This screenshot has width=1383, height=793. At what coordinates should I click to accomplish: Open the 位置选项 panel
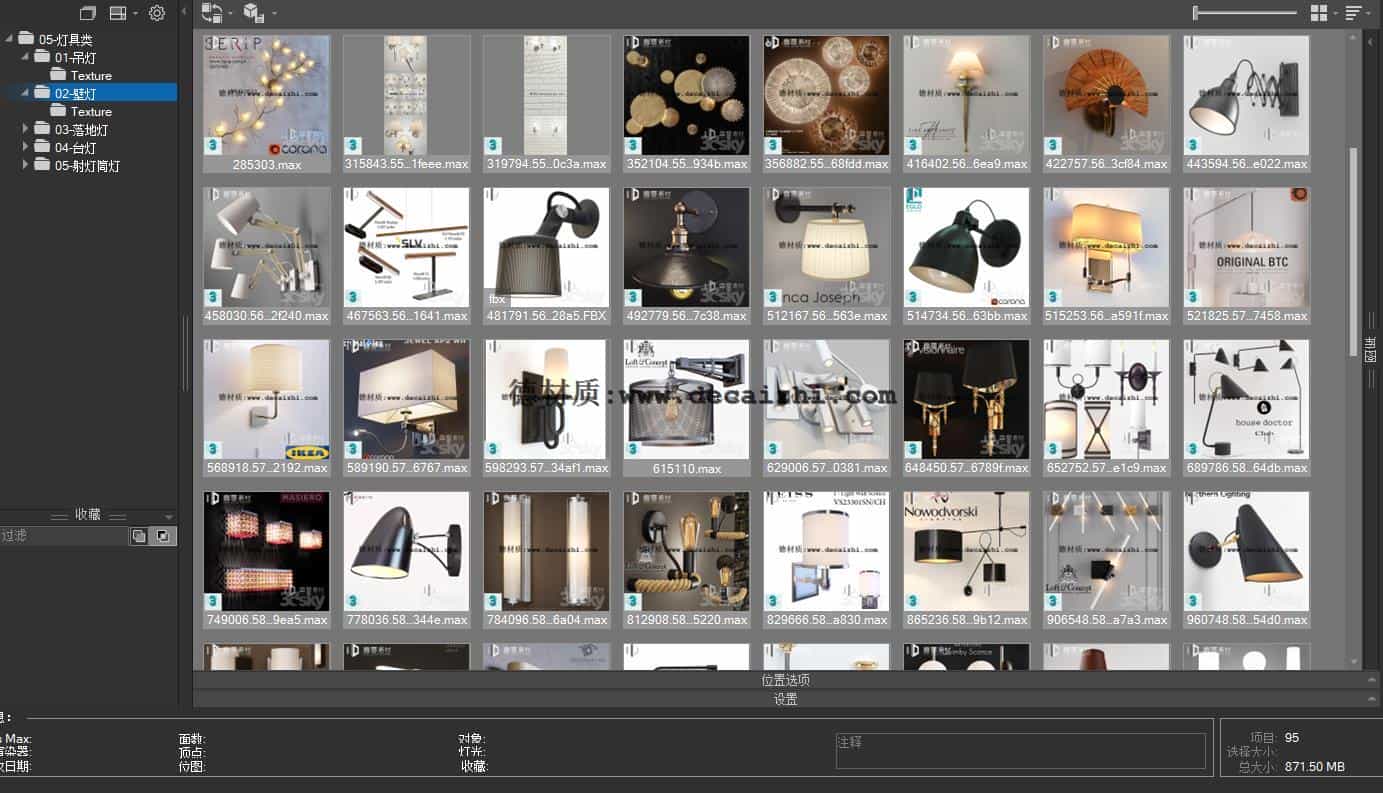click(785, 679)
